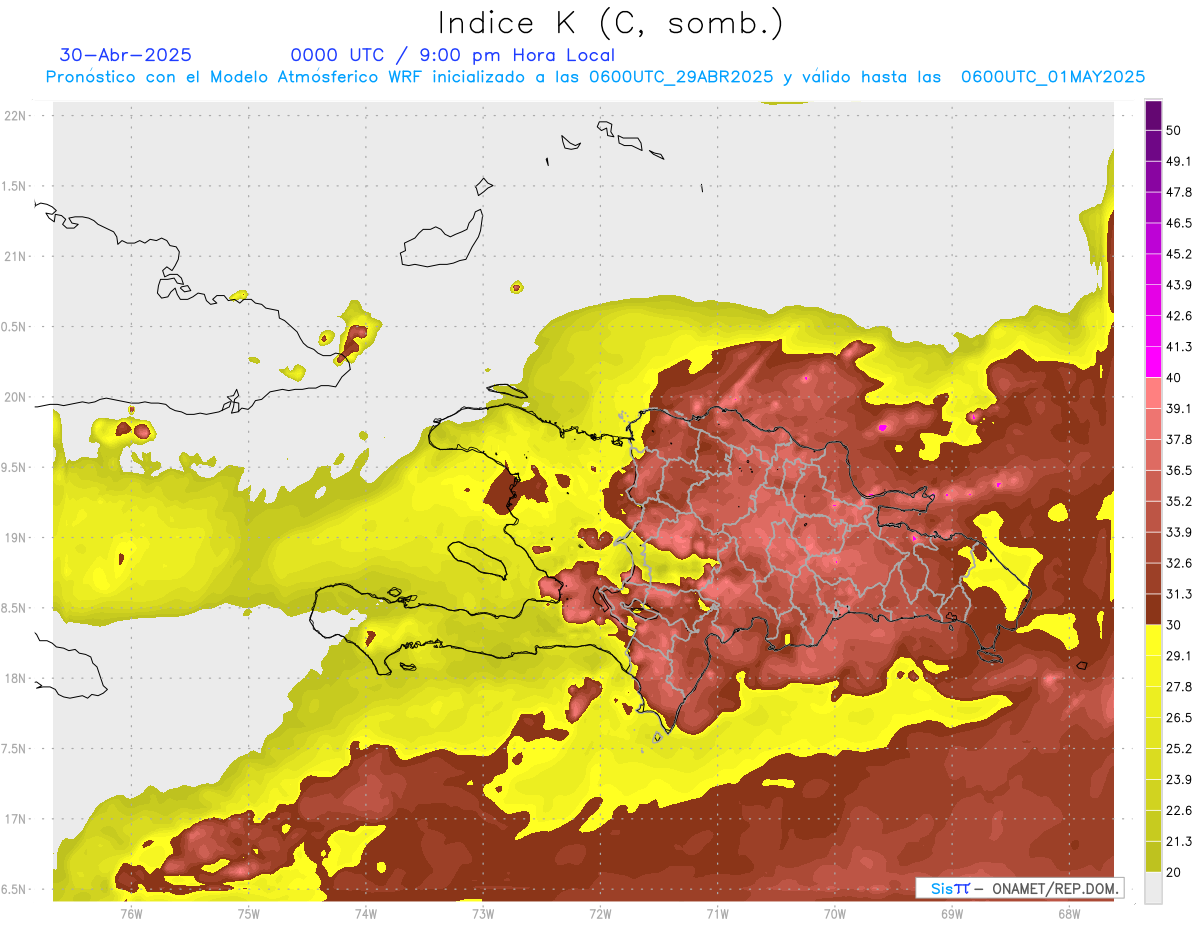Click the gray colorbar segment below 20
Viewport: 1200px width, 927px height.
pyautogui.click(x=1153, y=888)
